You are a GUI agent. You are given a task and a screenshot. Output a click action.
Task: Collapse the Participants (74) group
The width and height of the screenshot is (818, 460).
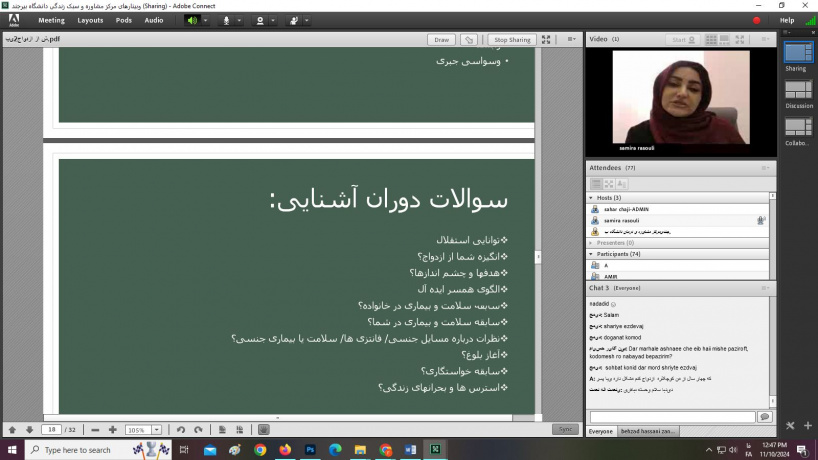click(591, 255)
